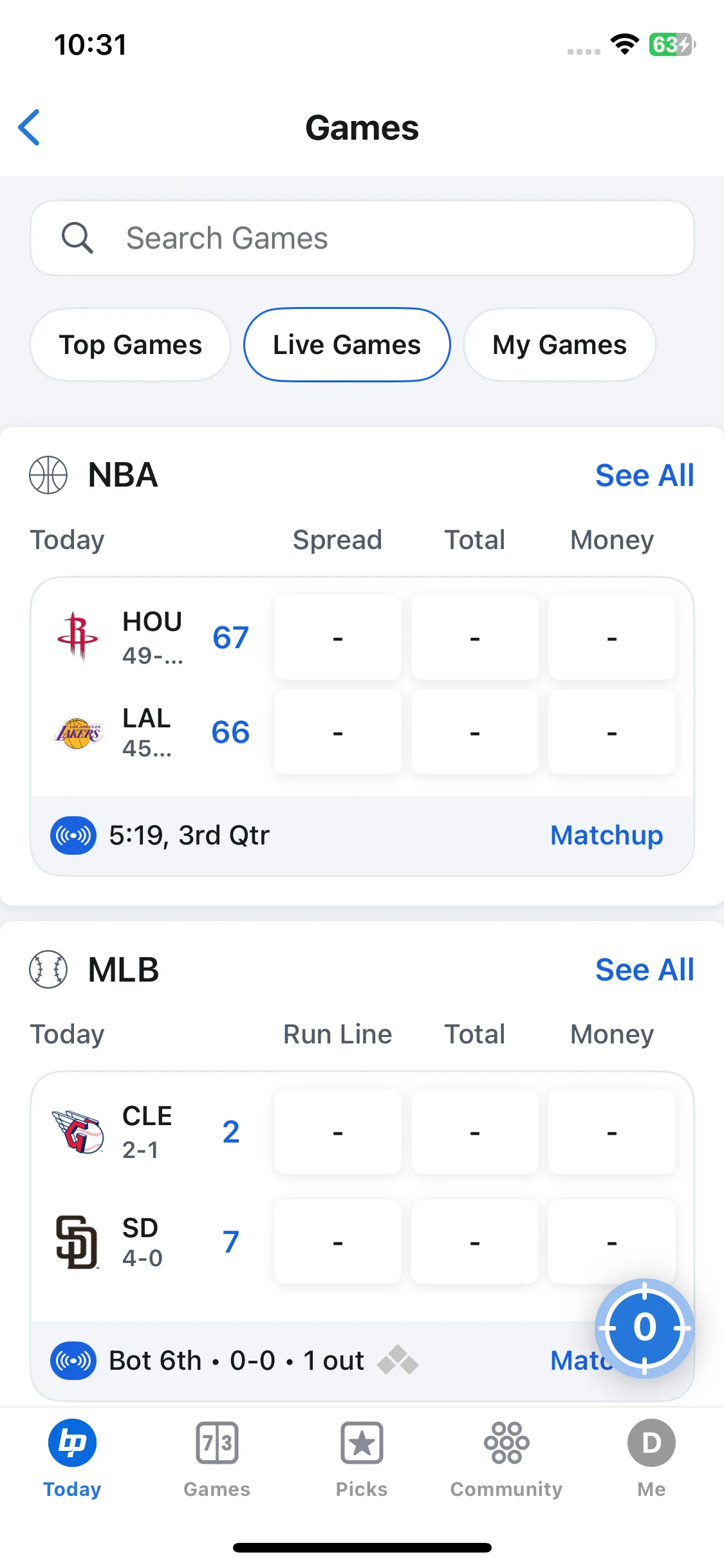The image size is (724, 1568).
Task: Focus the Search Games field
Action: pos(362,238)
